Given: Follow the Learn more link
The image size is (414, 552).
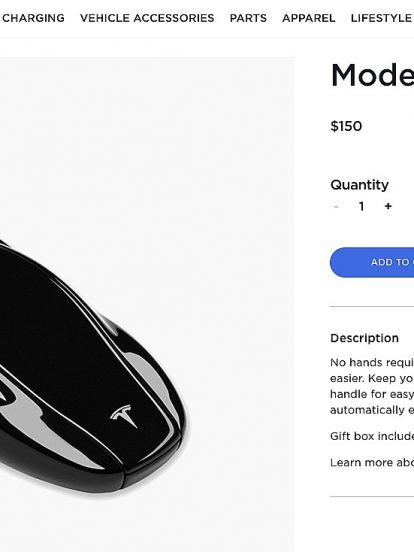Looking at the screenshot, I should pos(372,463).
